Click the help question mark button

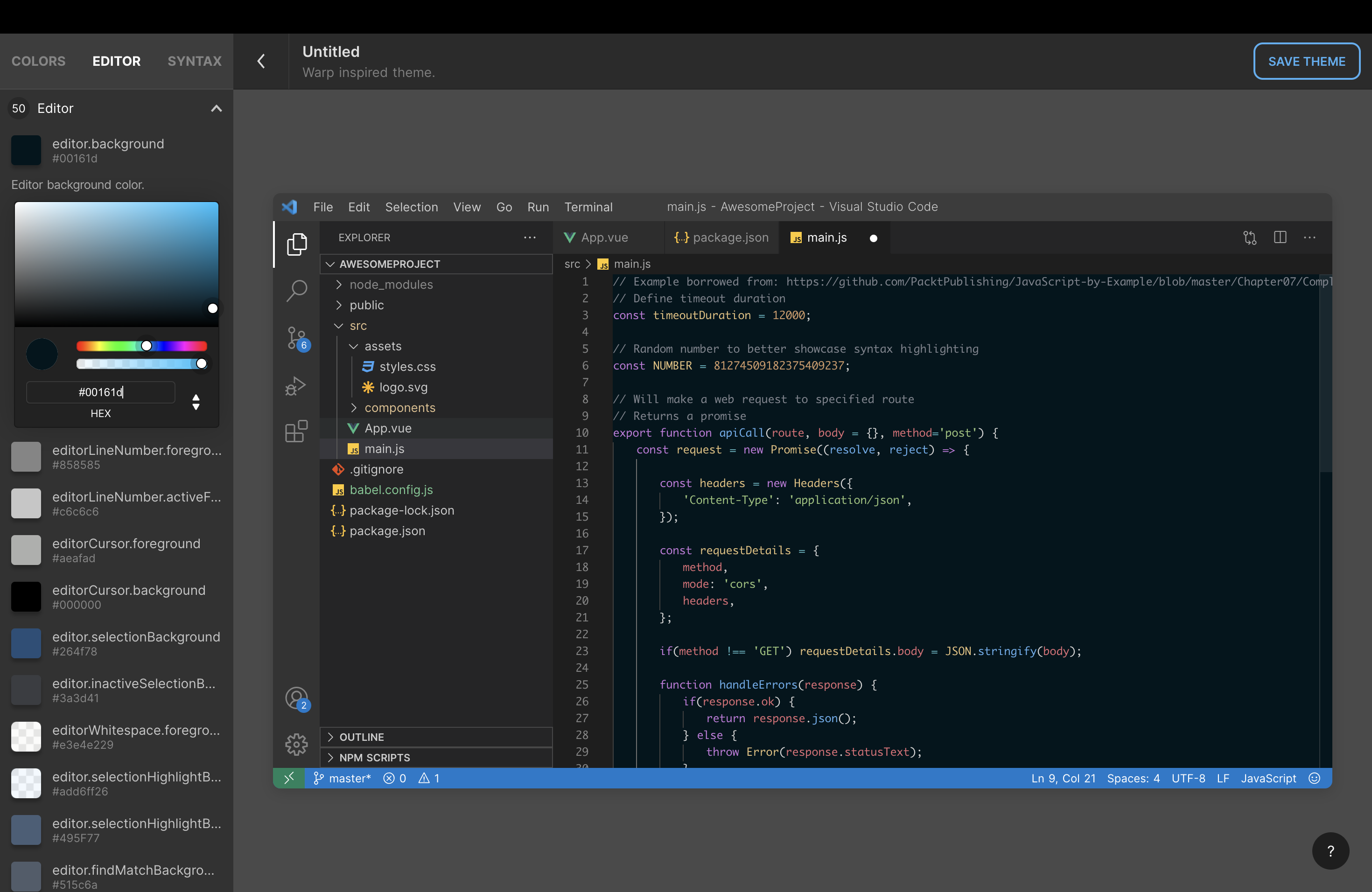point(1330,850)
